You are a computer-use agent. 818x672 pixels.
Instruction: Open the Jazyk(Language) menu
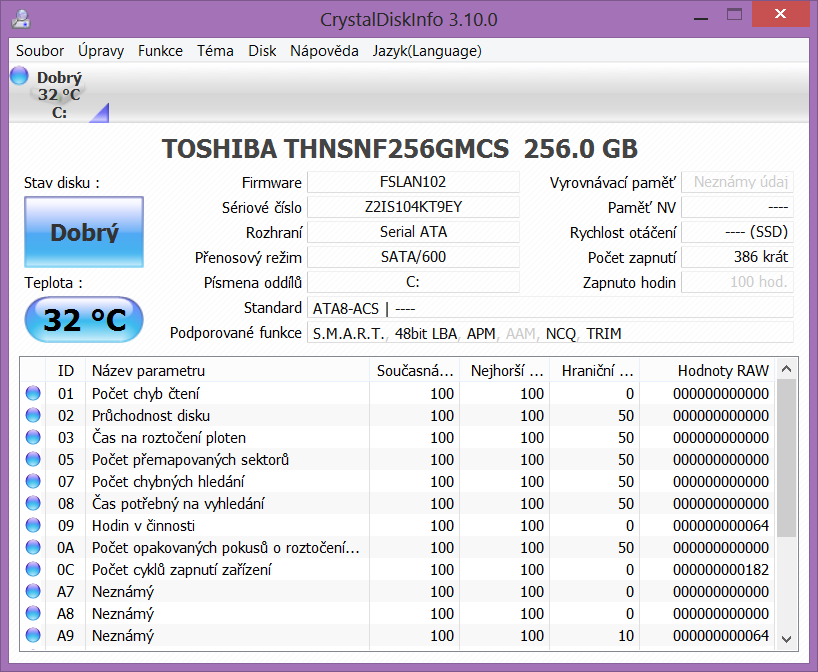(427, 51)
